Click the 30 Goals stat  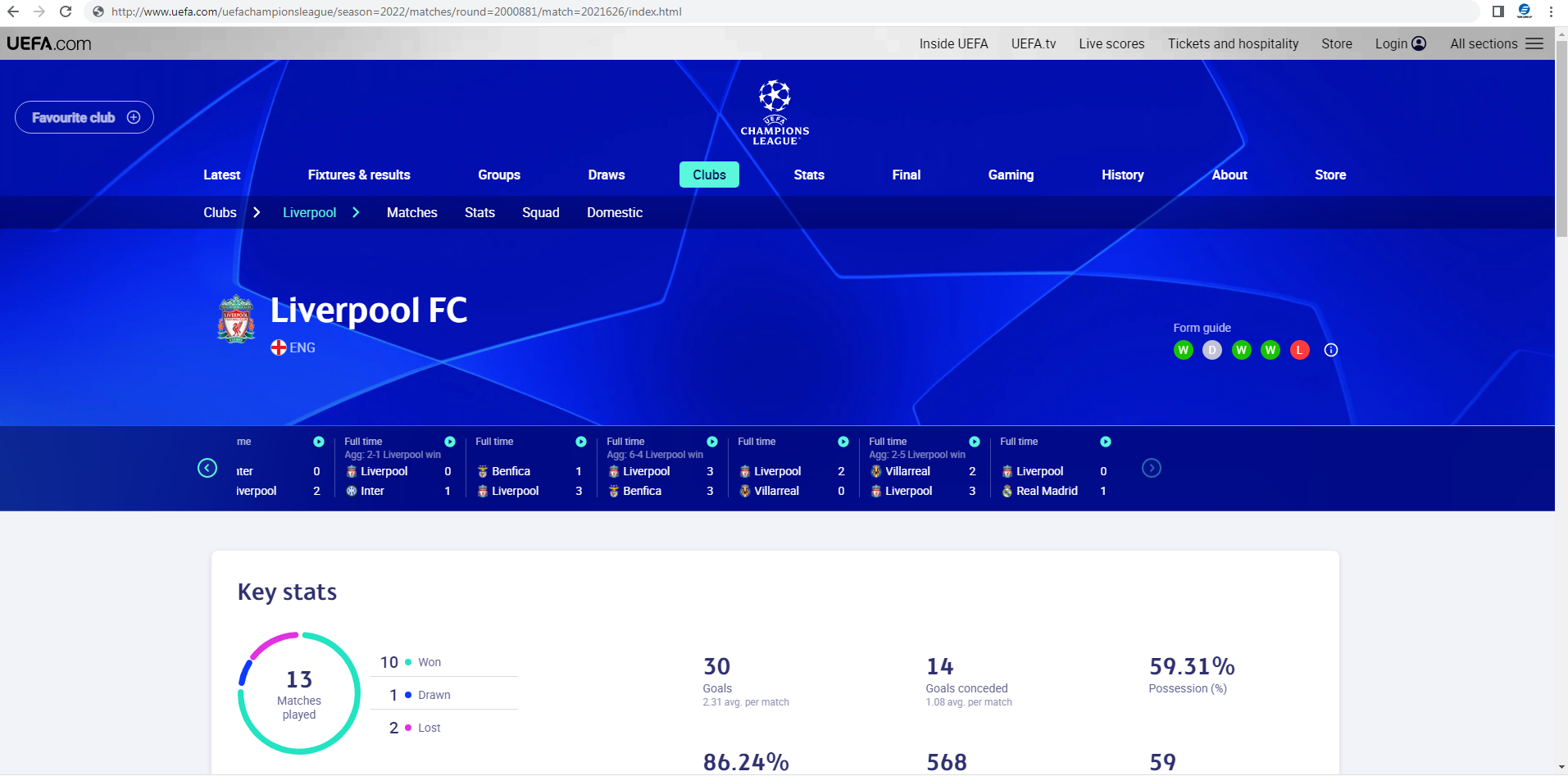tap(745, 680)
